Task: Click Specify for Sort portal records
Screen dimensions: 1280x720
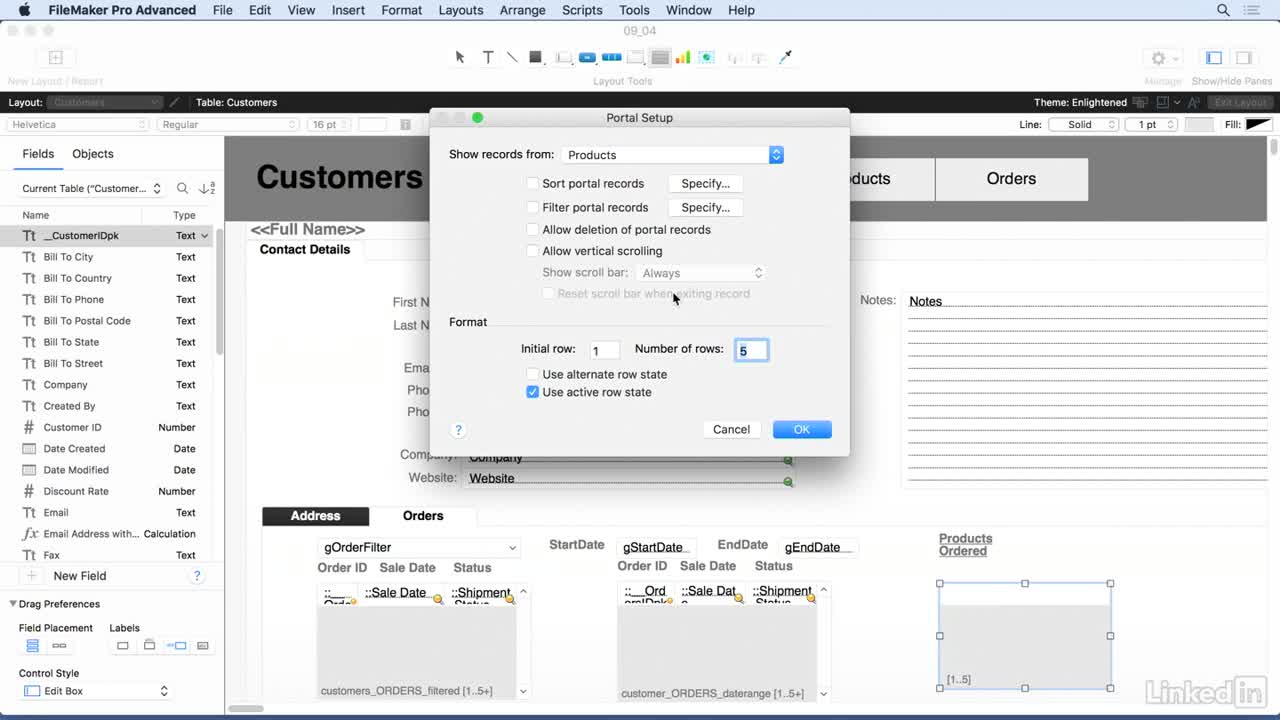Action: click(x=705, y=184)
